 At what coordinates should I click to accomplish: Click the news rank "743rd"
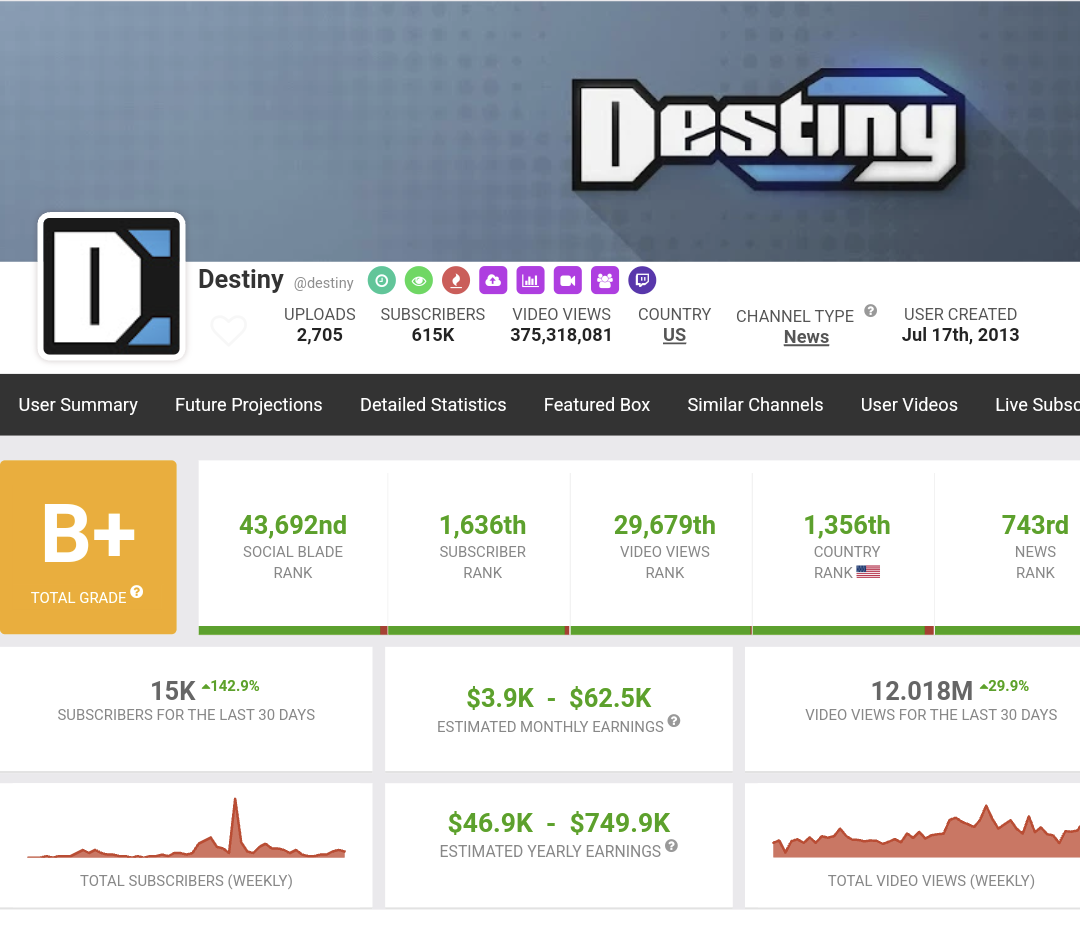tap(1035, 525)
